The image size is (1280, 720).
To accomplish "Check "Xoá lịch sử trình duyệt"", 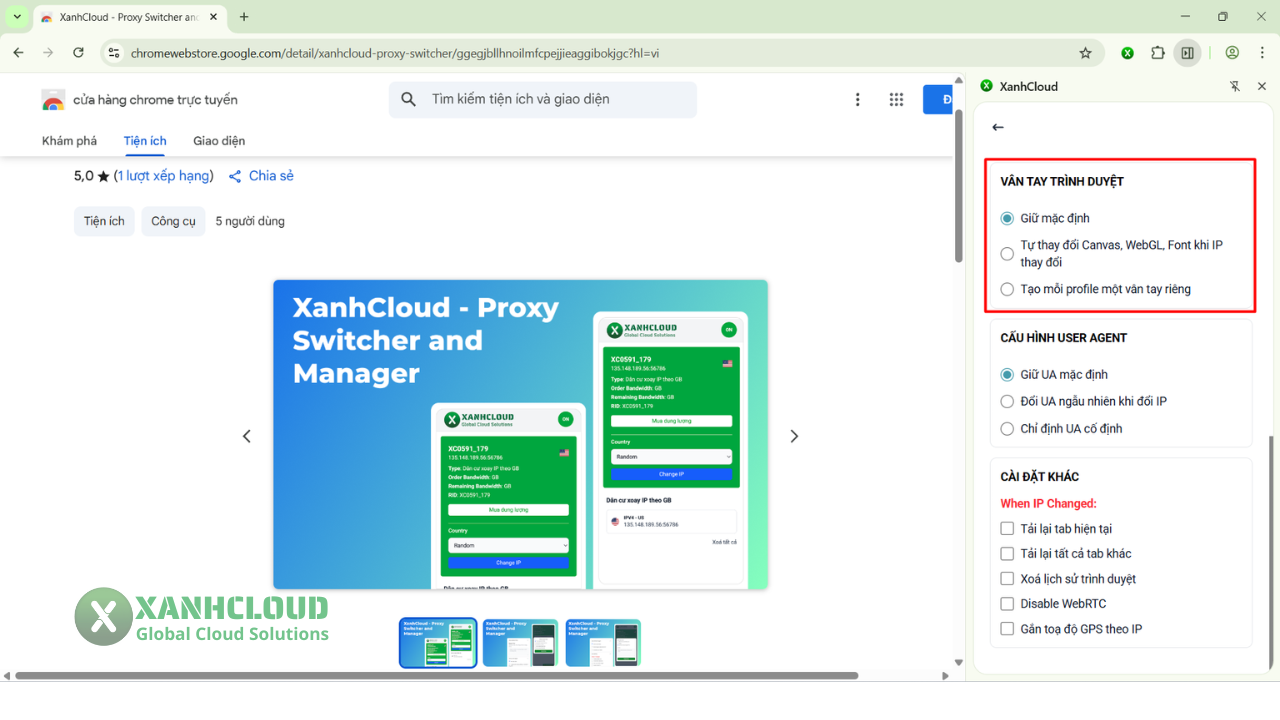I will (x=1008, y=579).
